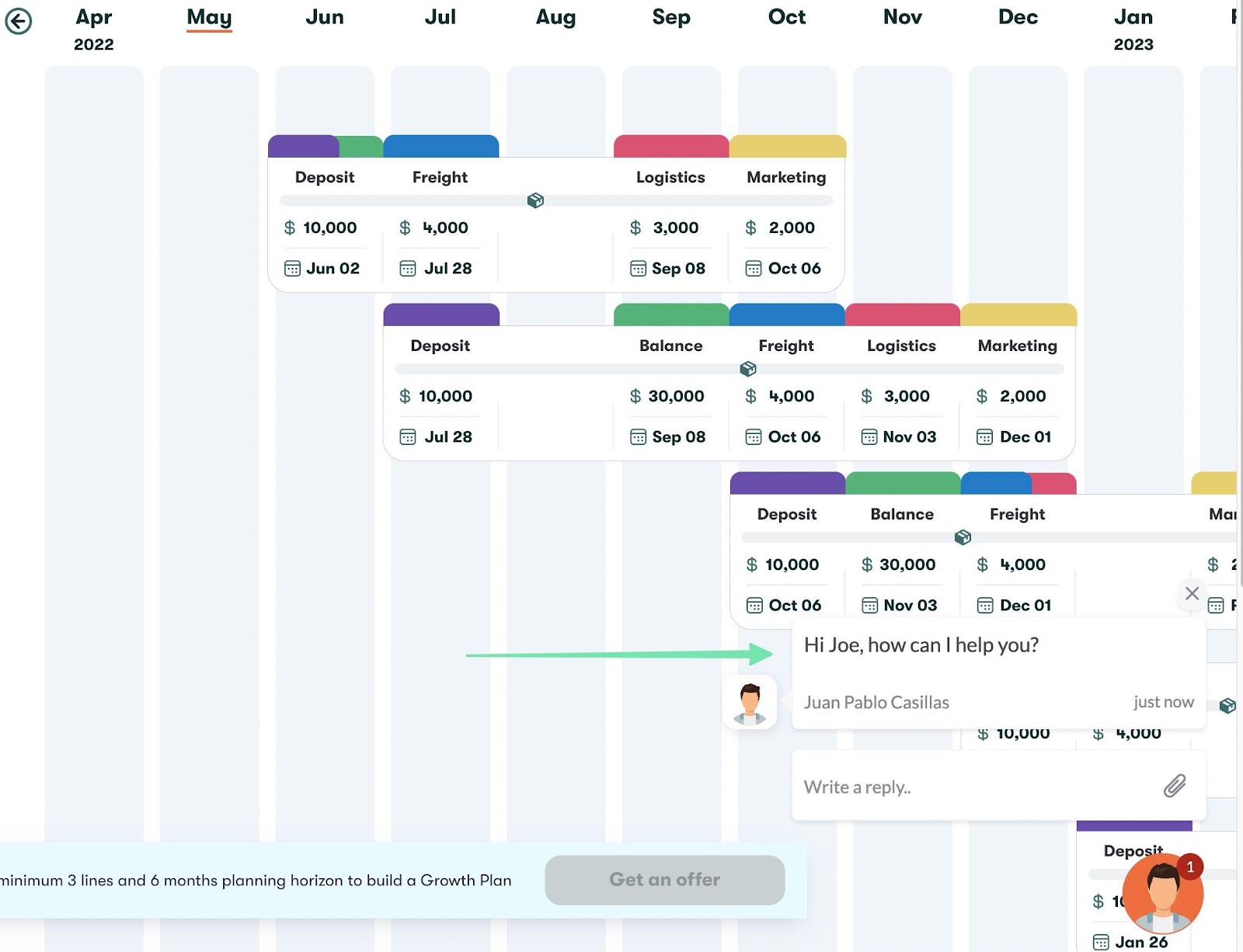
Task: Click the package icon on the second payment plan
Action: (x=747, y=369)
